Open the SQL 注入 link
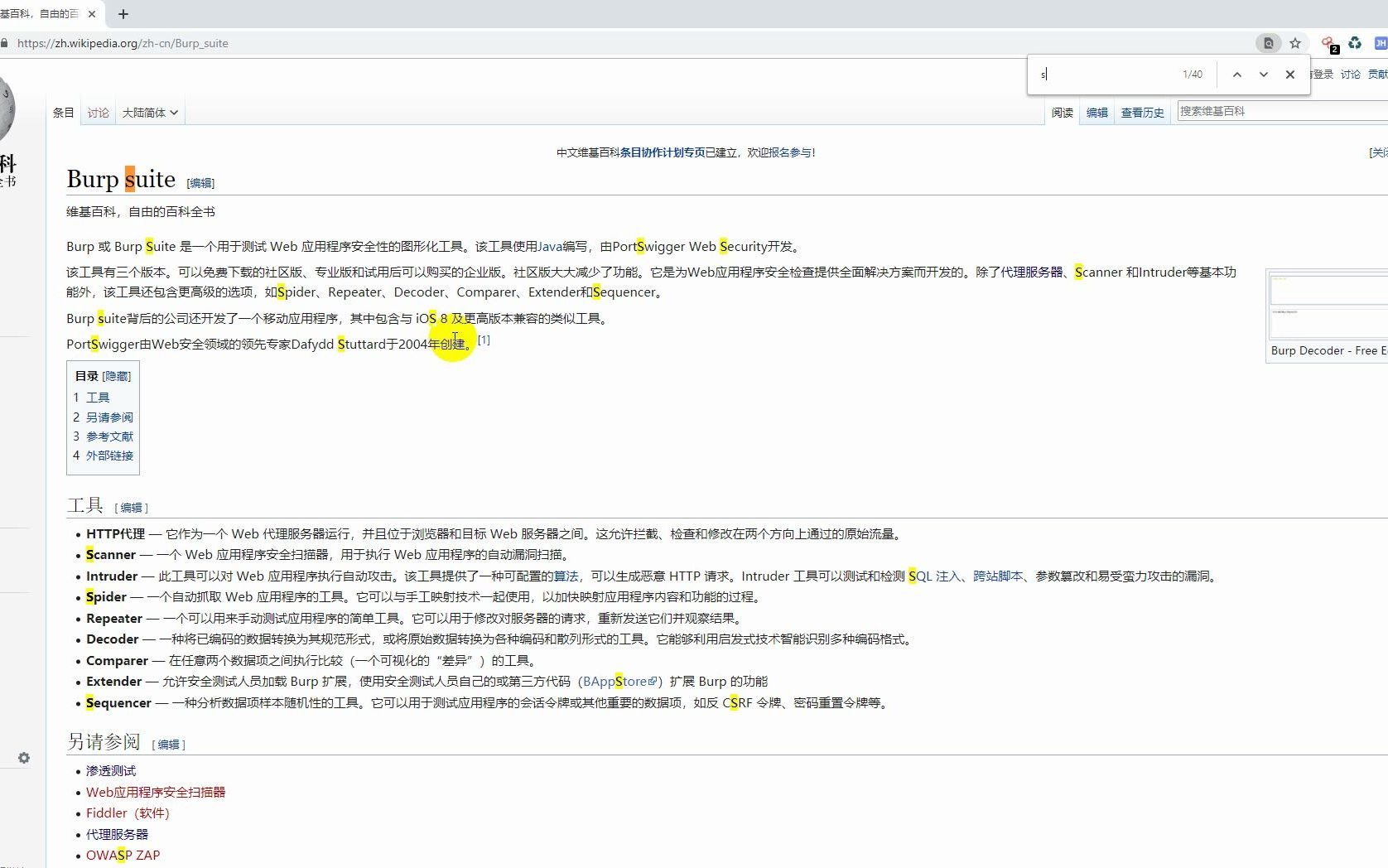 click(x=934, y=576)
